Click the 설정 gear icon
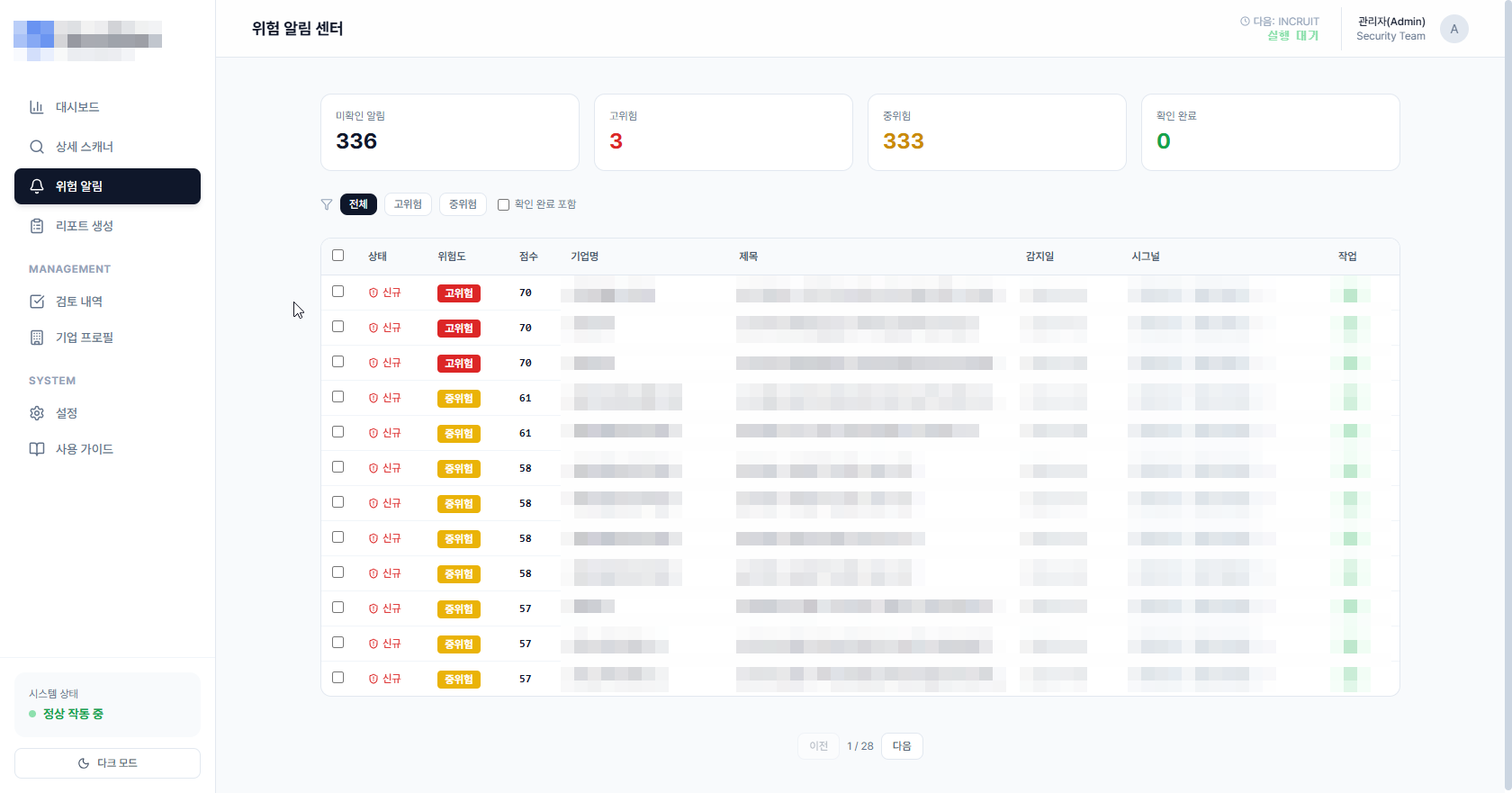Screen dimensions: 1512x793 point(37,413)
